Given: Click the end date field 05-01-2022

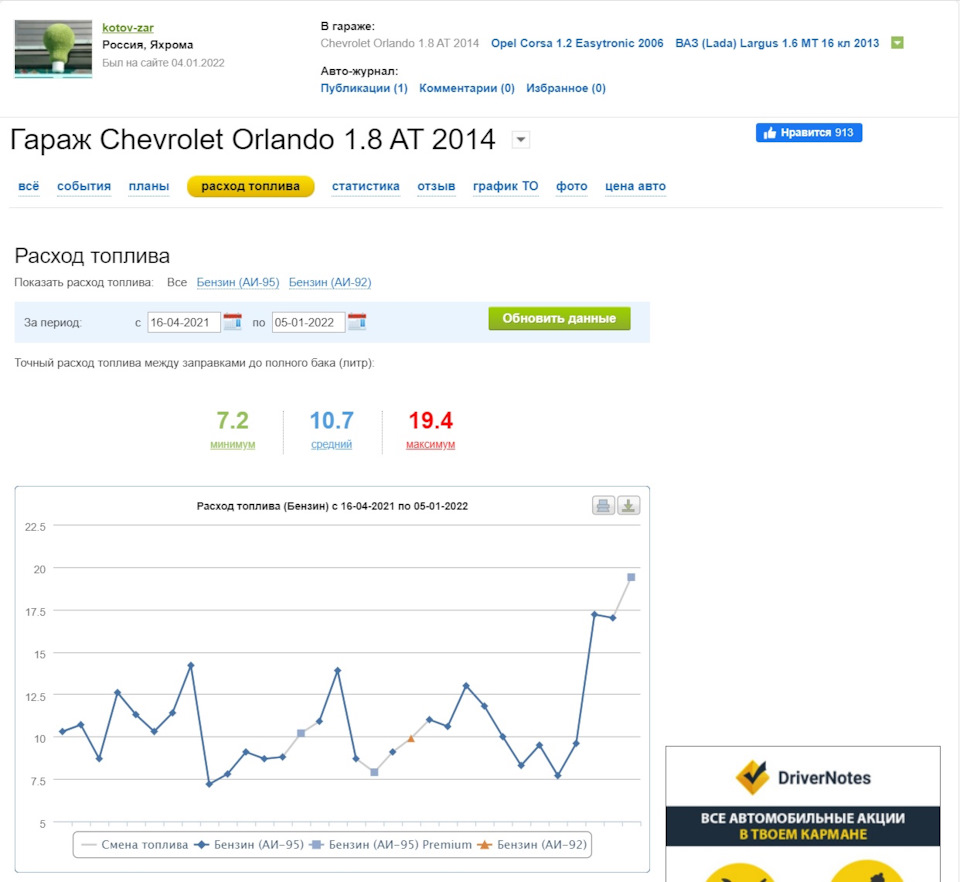Looking at the screenshot, I should [308, 323].
